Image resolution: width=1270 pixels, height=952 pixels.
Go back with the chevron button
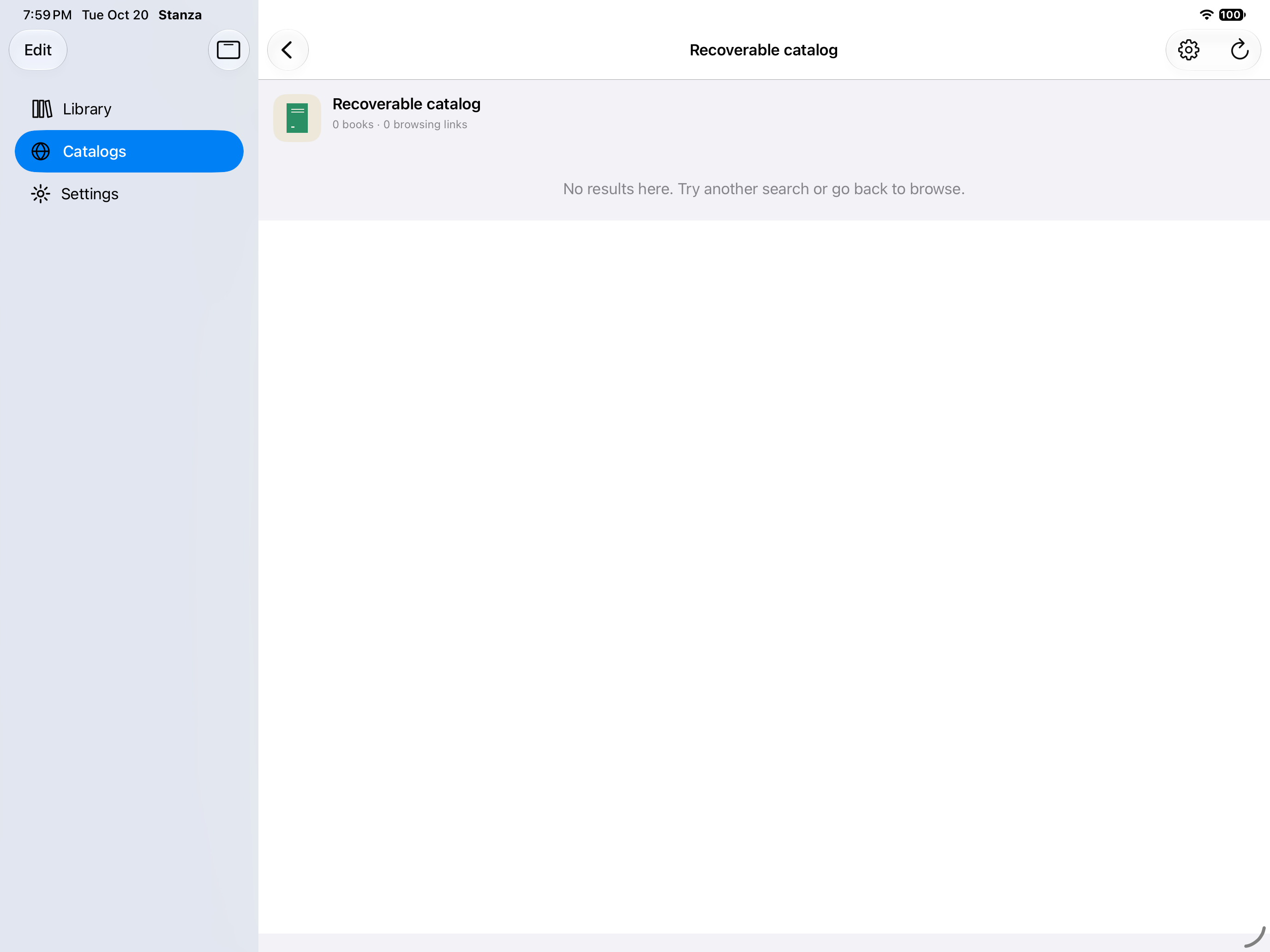(x=288, y=50)
